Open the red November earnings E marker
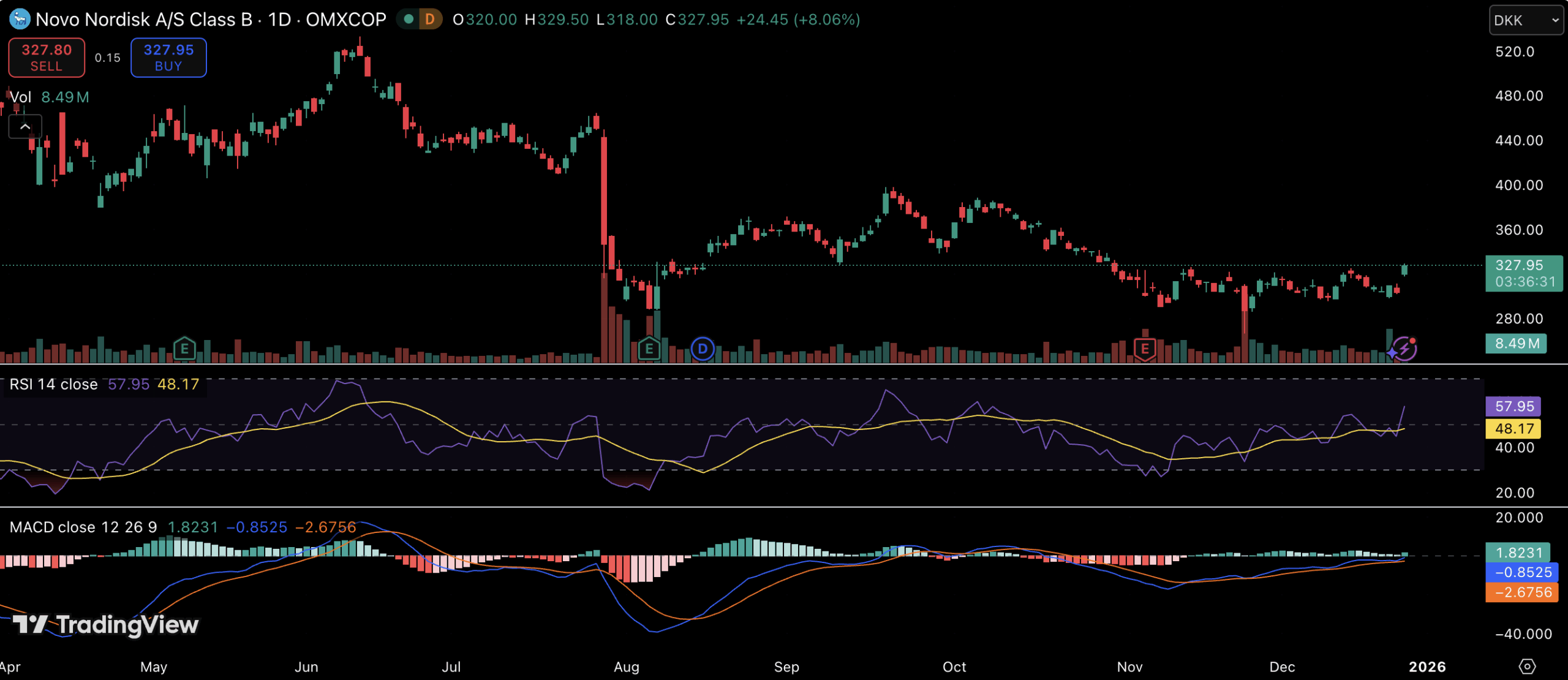1568x680 pixels. pos(1144,349)
